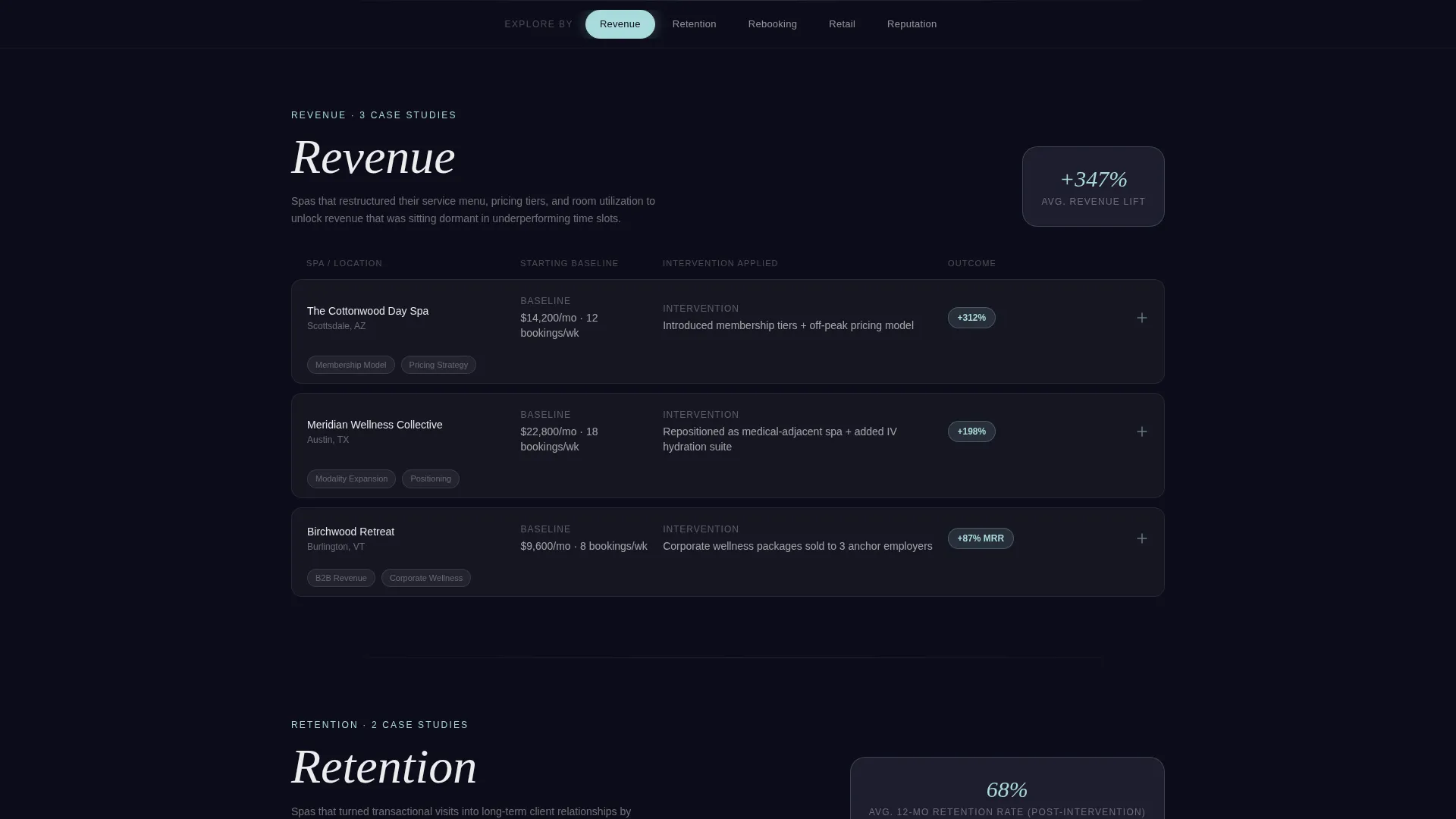Screen dimensions: 1456x819
Task: Expand the Birchwood Retreat row
Action: (x=1141, y=538)
